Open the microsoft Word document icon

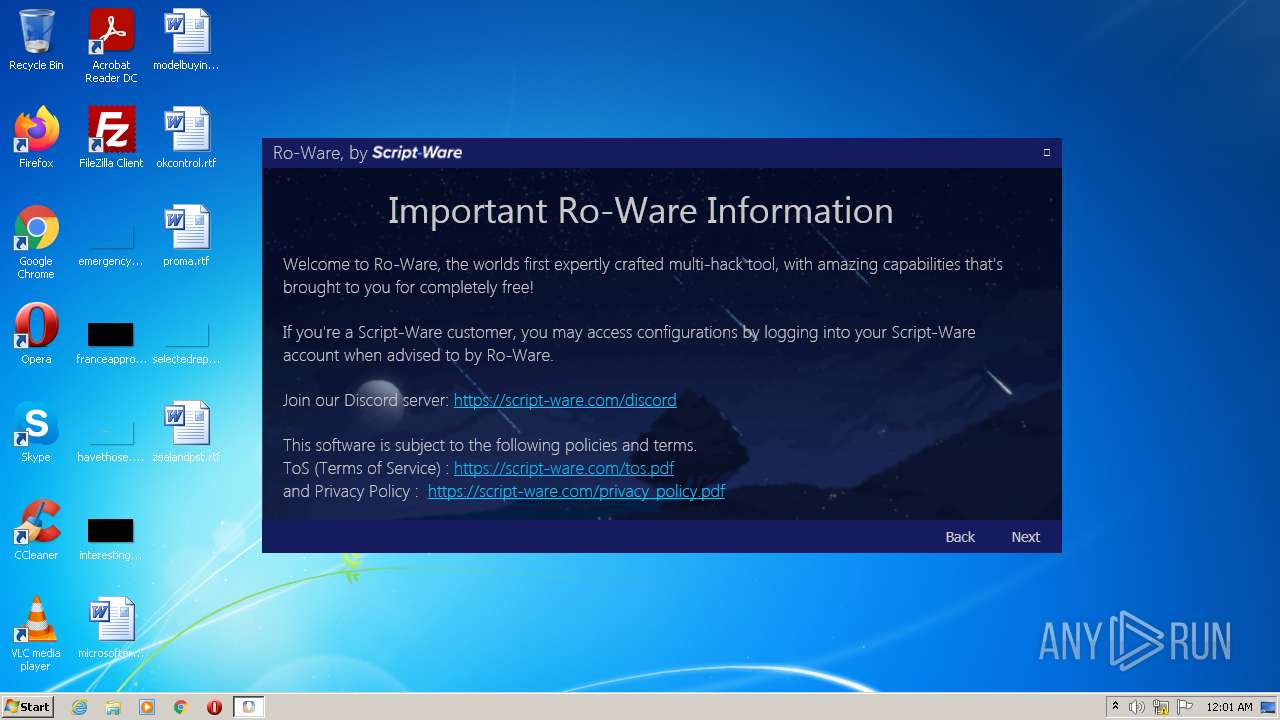(111, 628)
